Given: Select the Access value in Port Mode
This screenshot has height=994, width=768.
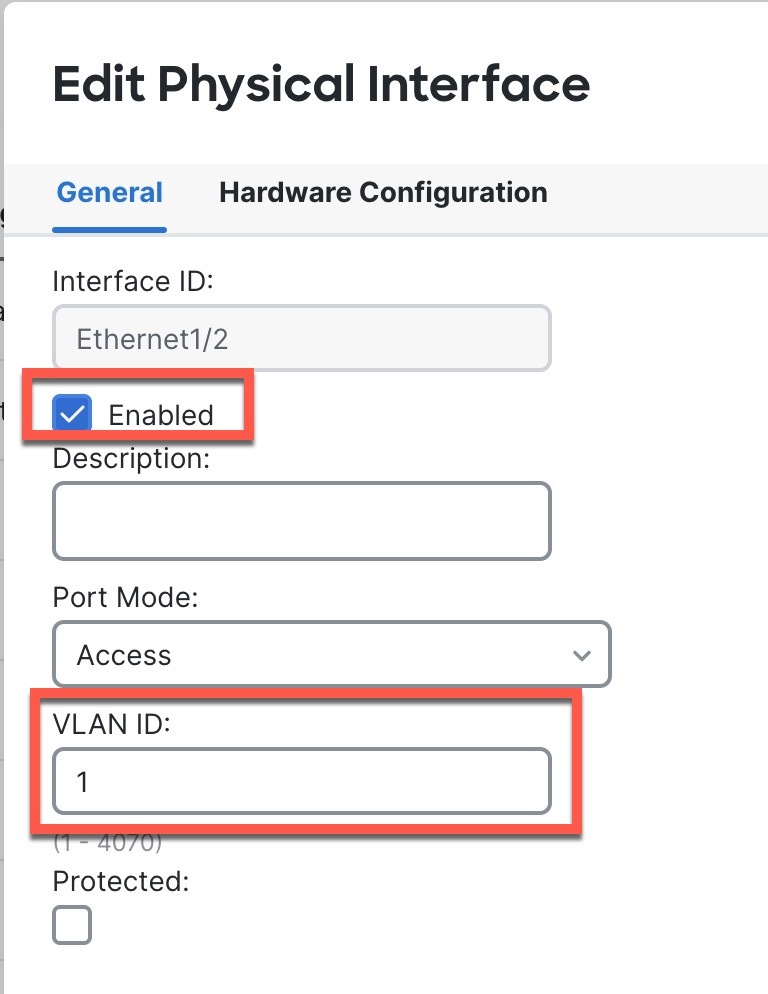Looking at the screenshot, I should click(x=332, y=655).
